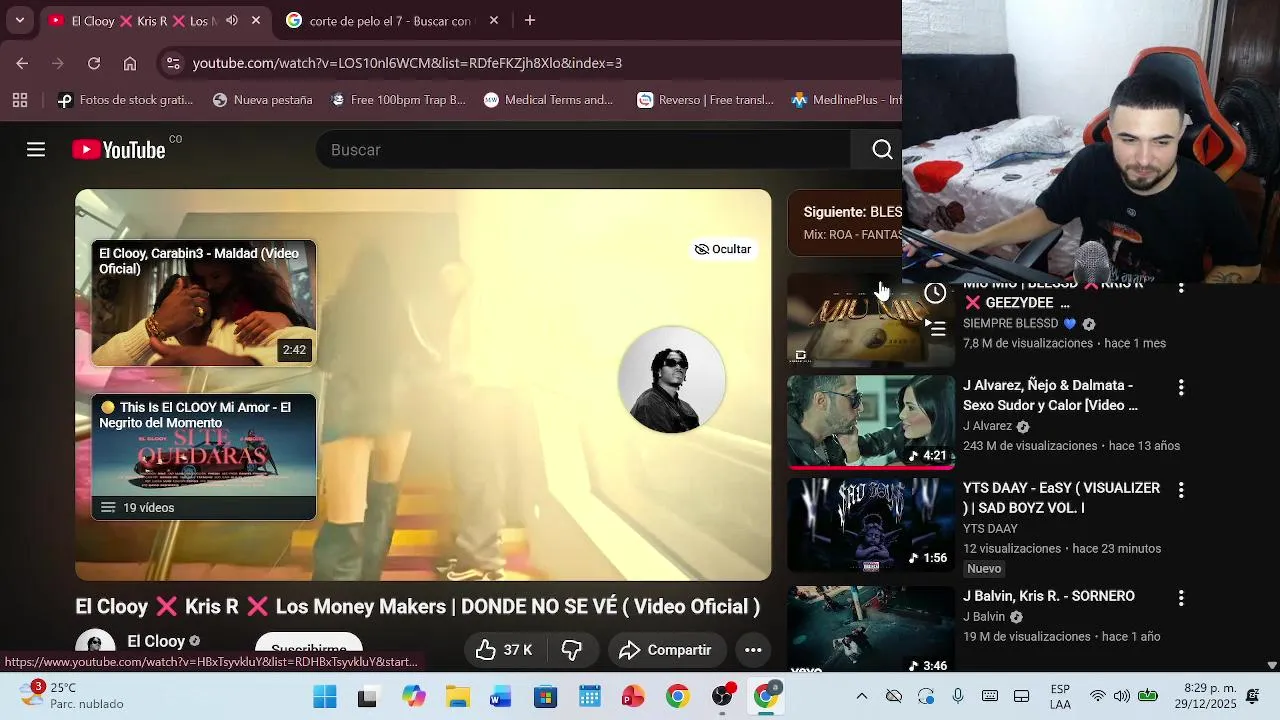Close the 'corte de pelo el 7' tab
This screenshot has width=1280, height=720.
pos(494,20)
